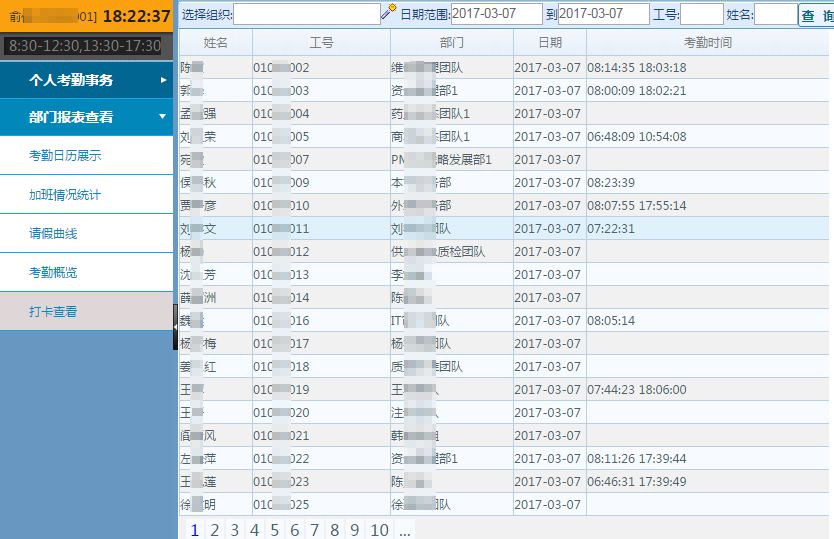Select attendance time 06:48:09 10:54:08
The width and height of the screenshot is (834, 539).
point(637,137)
